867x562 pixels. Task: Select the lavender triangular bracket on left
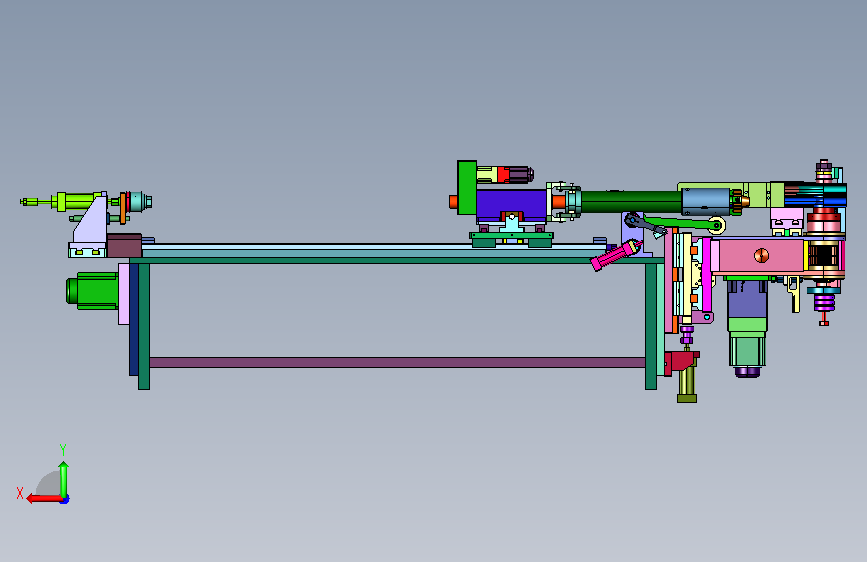click(x=92, y=219)
